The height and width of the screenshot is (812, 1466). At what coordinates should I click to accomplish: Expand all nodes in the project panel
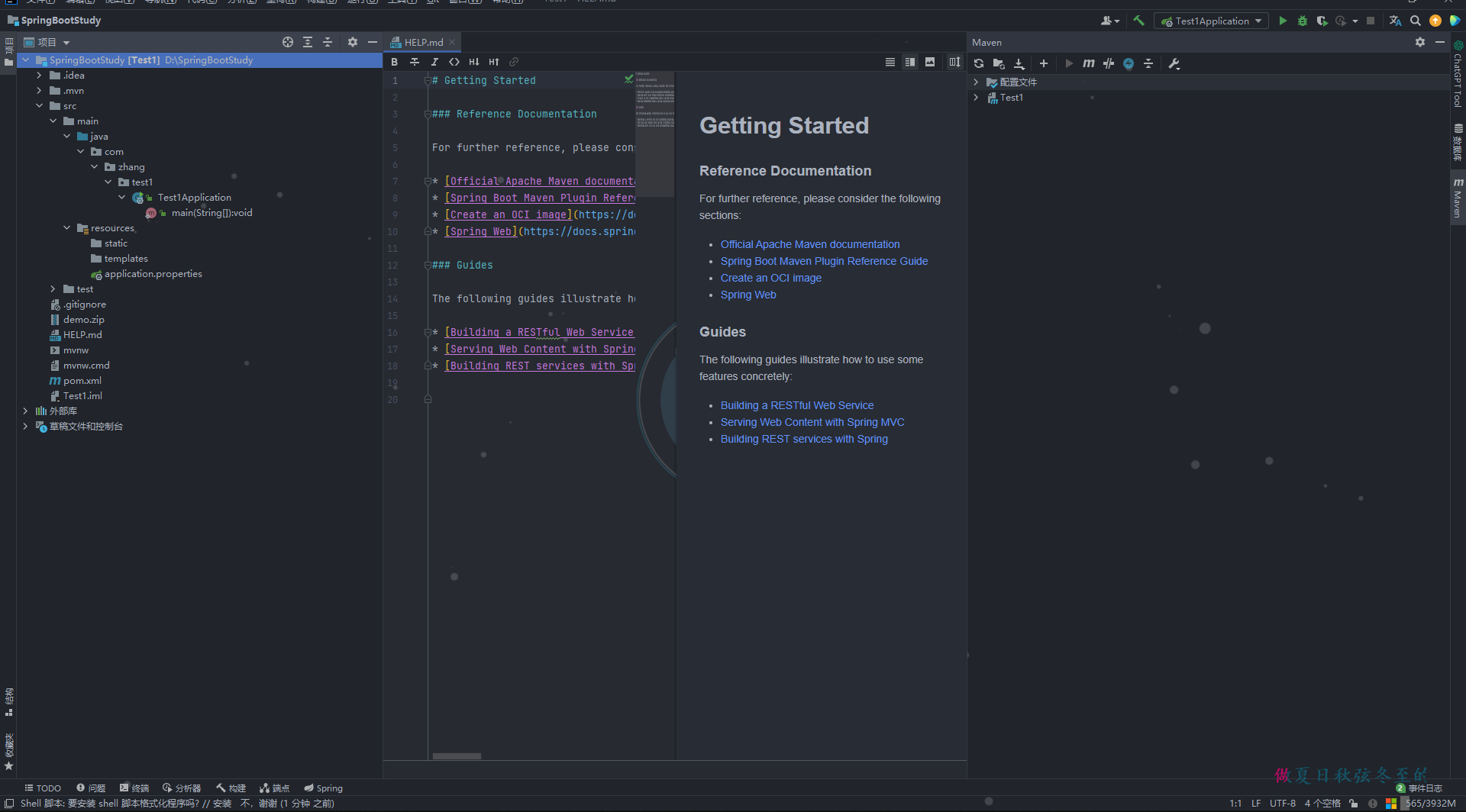pyautogui.click(x=308, y=42)
